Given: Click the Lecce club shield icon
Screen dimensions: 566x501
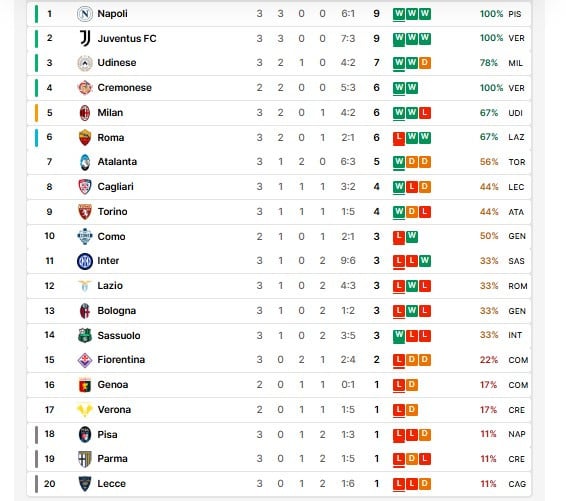Looking at the screenshot, I should coord(85,484).
